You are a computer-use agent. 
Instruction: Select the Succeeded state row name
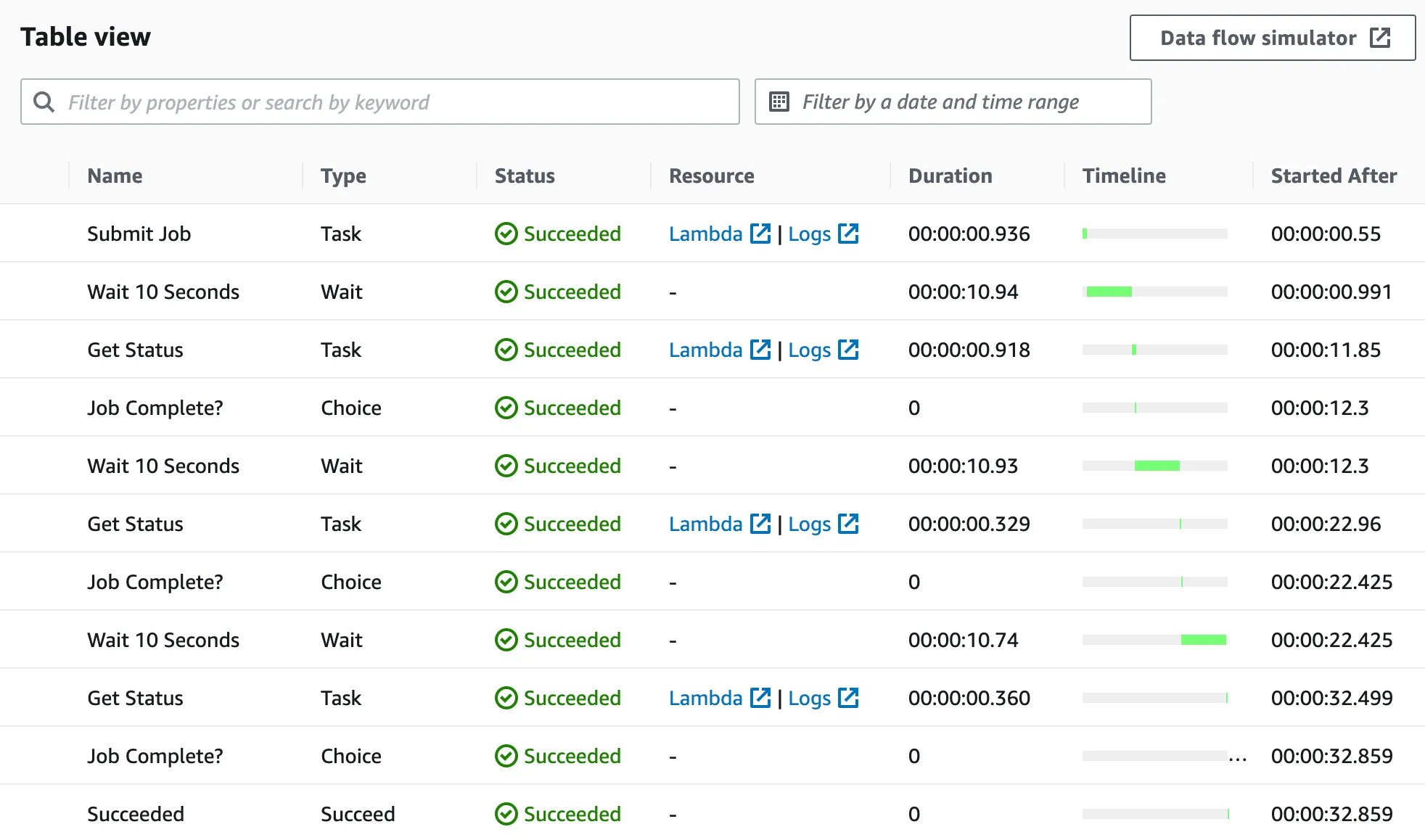click(136, 814)
